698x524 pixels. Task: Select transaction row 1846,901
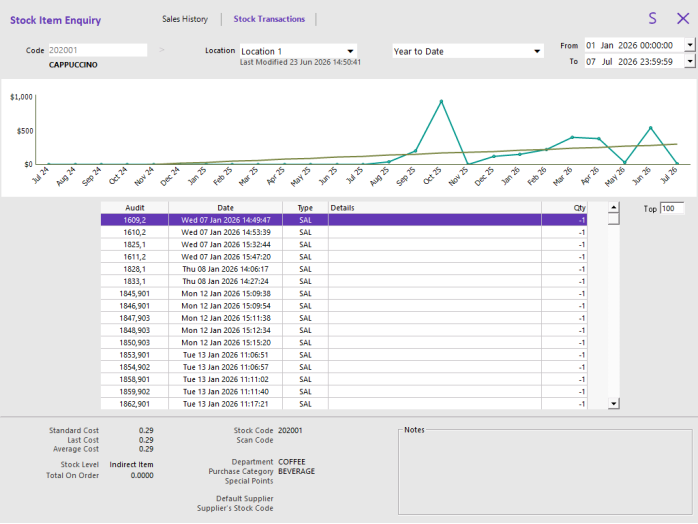click(x=344, y=306)
